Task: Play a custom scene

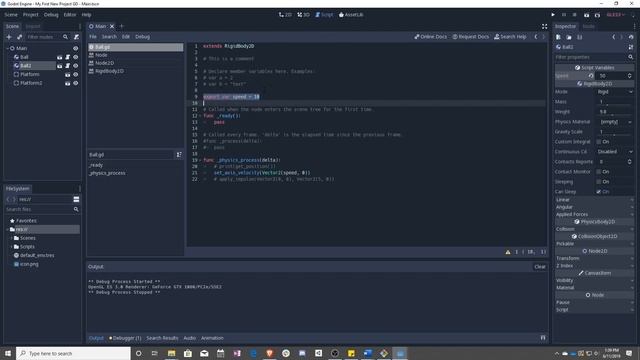Action: (x=597, y=15)
